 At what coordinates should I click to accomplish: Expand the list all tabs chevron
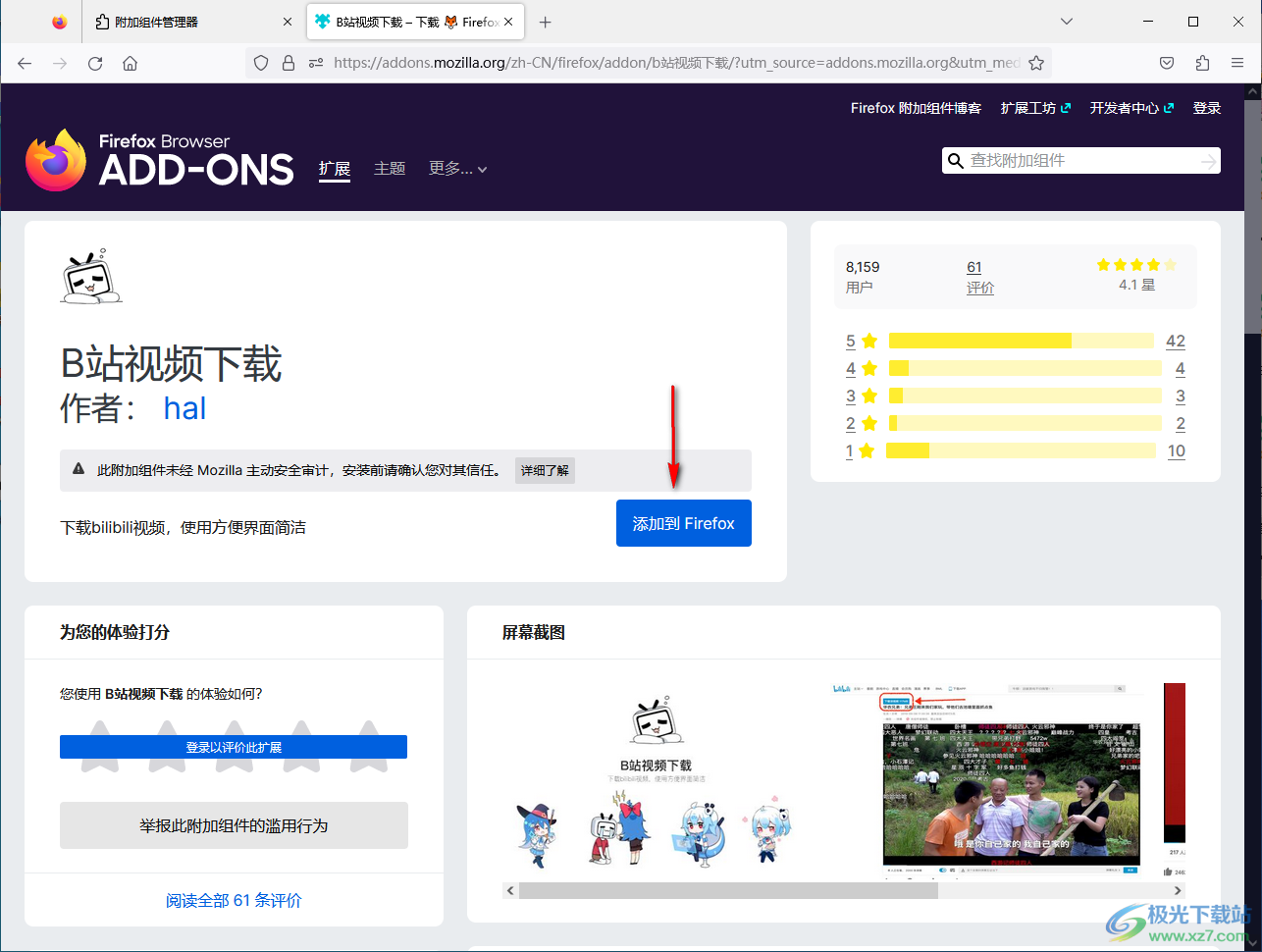1067,22
